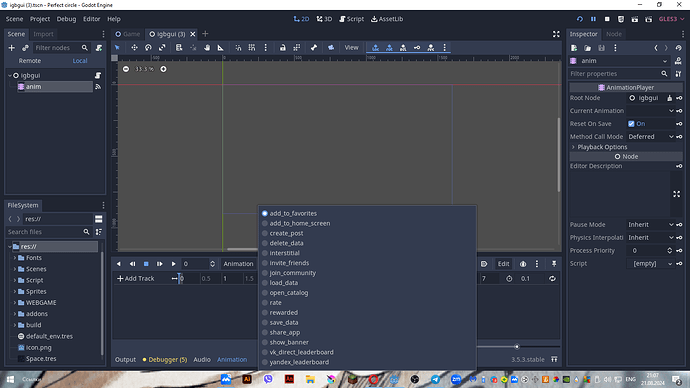690x388 pixels.
Task: Select show_banner radio option
Action: pos(285,342)
